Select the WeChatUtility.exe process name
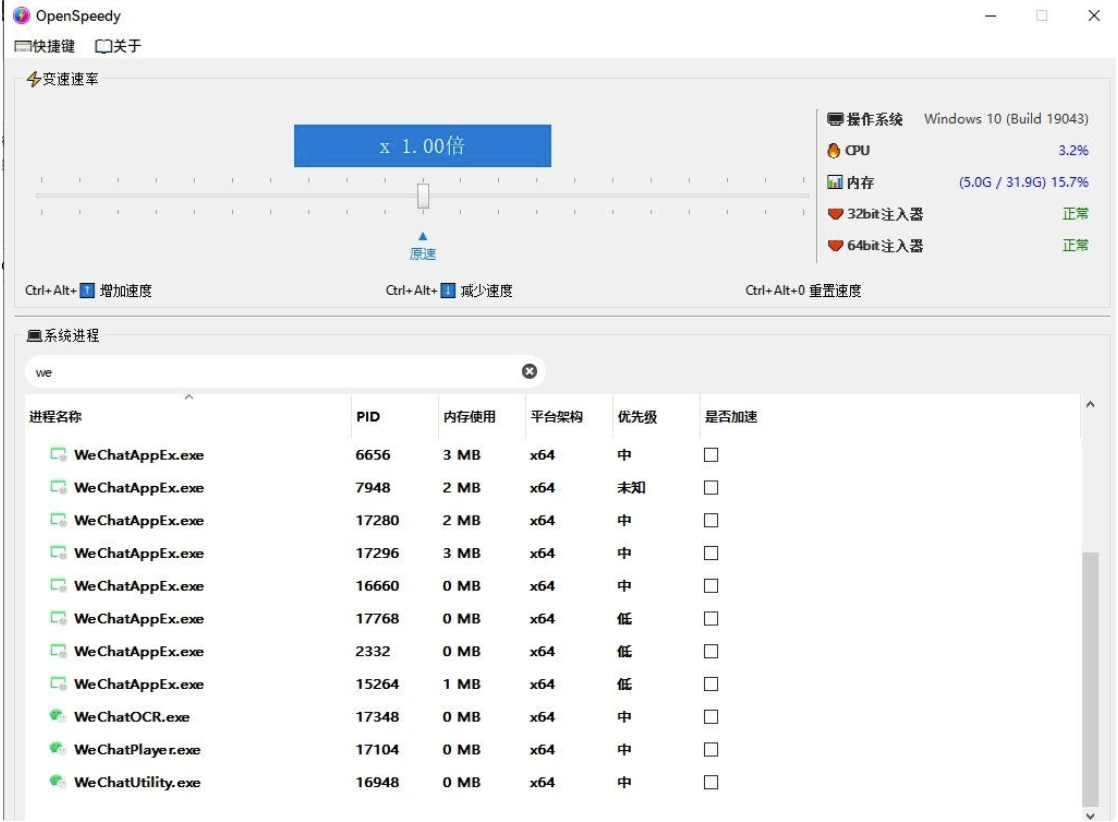Image resolution: width=1118 pixels, height=822 pixels. click(138, 783)
